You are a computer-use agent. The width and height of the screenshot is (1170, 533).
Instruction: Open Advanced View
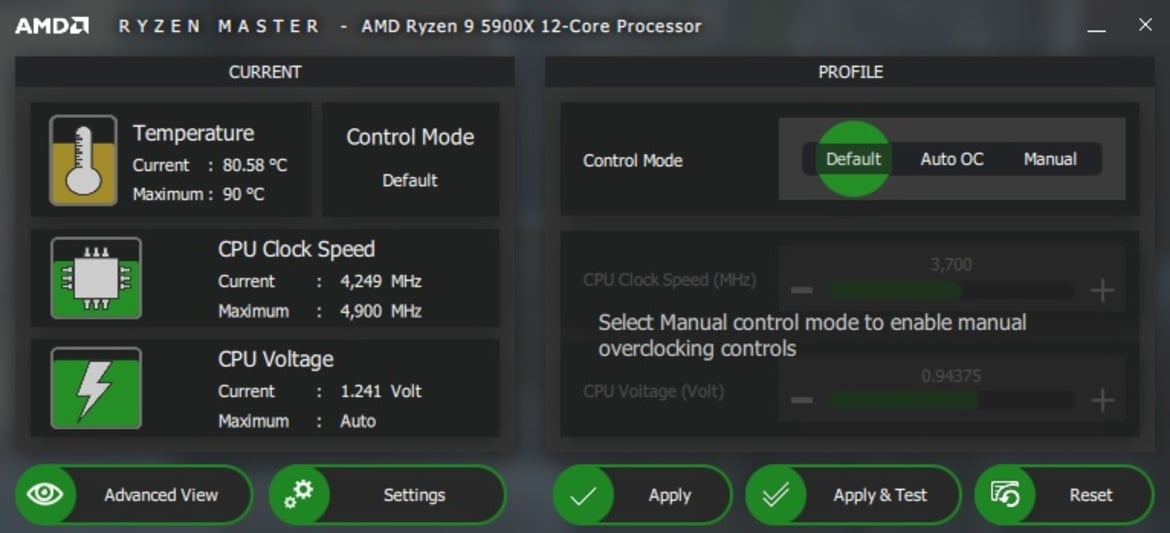[134, 495]
